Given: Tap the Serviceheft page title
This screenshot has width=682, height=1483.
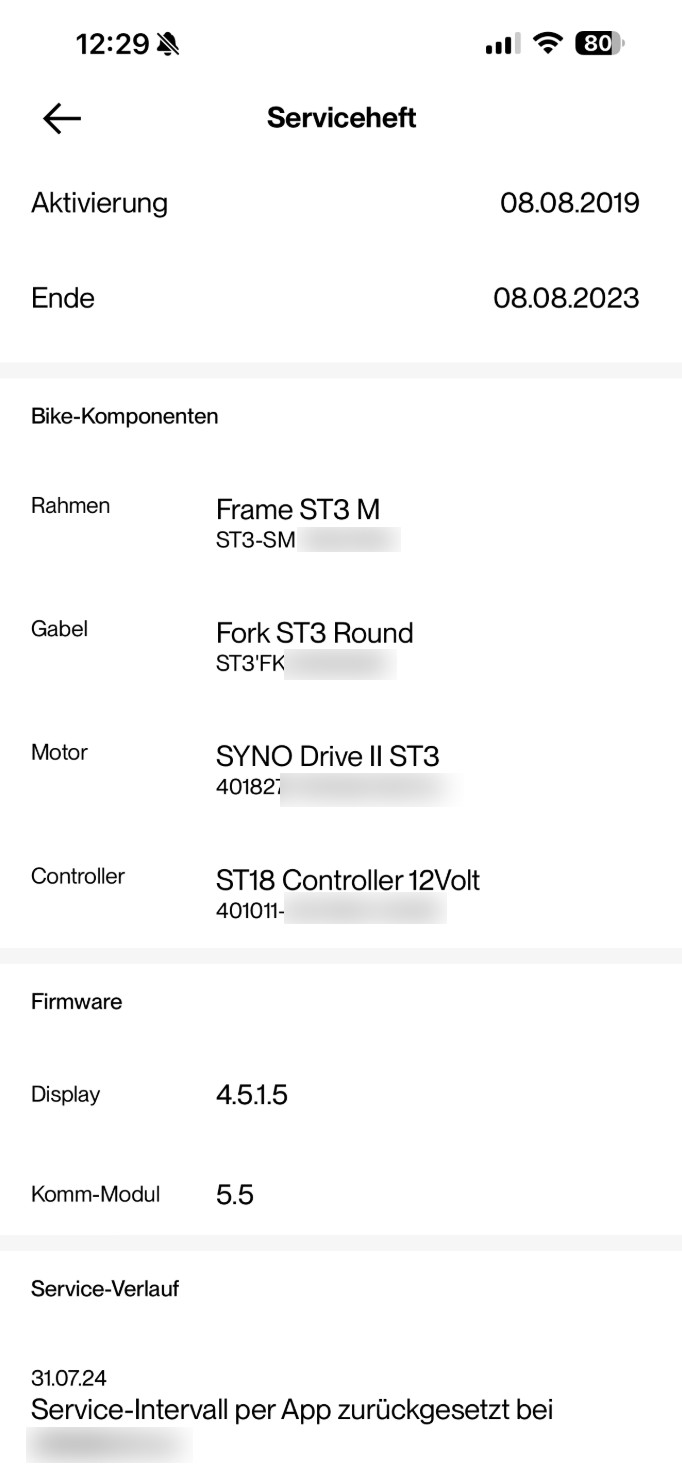Looking at the screenshot, I should [x=341, y=118].
